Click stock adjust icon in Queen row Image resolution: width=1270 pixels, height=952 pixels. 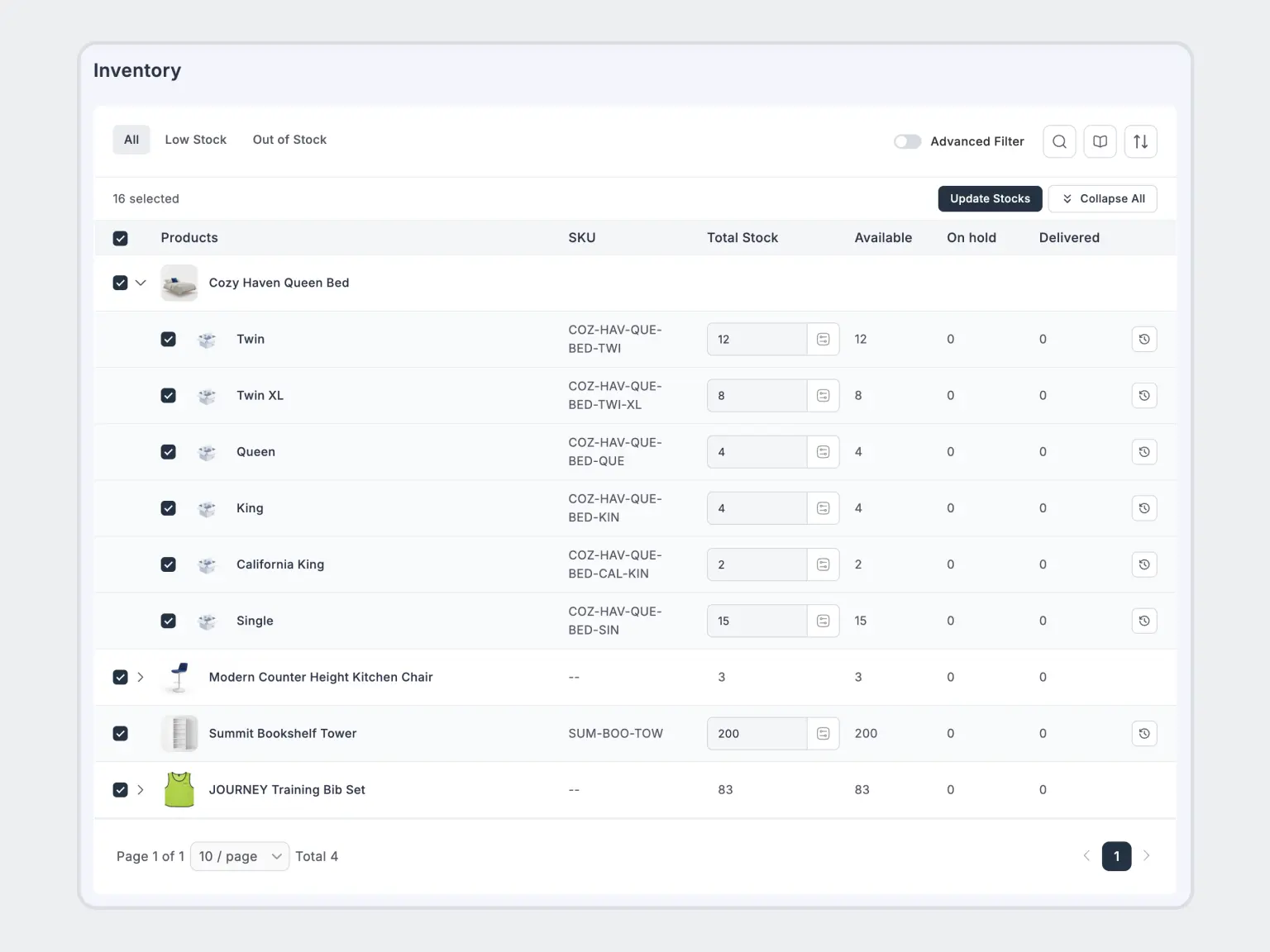(x=824, y=452)
